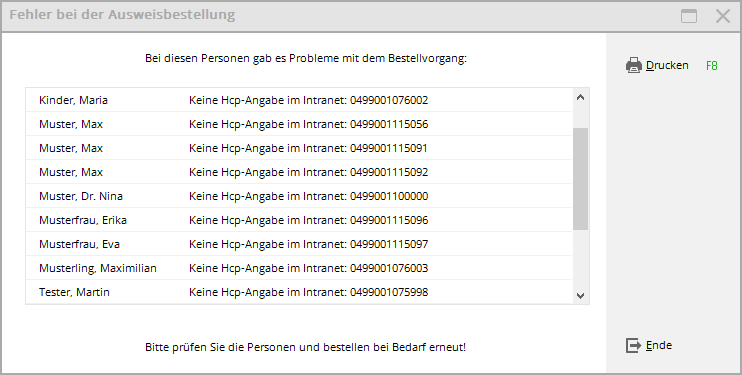Select the Musterling, Maximilian entry
Screen dimensions: 742x375
pyautogui.click(x=299, y=268)
